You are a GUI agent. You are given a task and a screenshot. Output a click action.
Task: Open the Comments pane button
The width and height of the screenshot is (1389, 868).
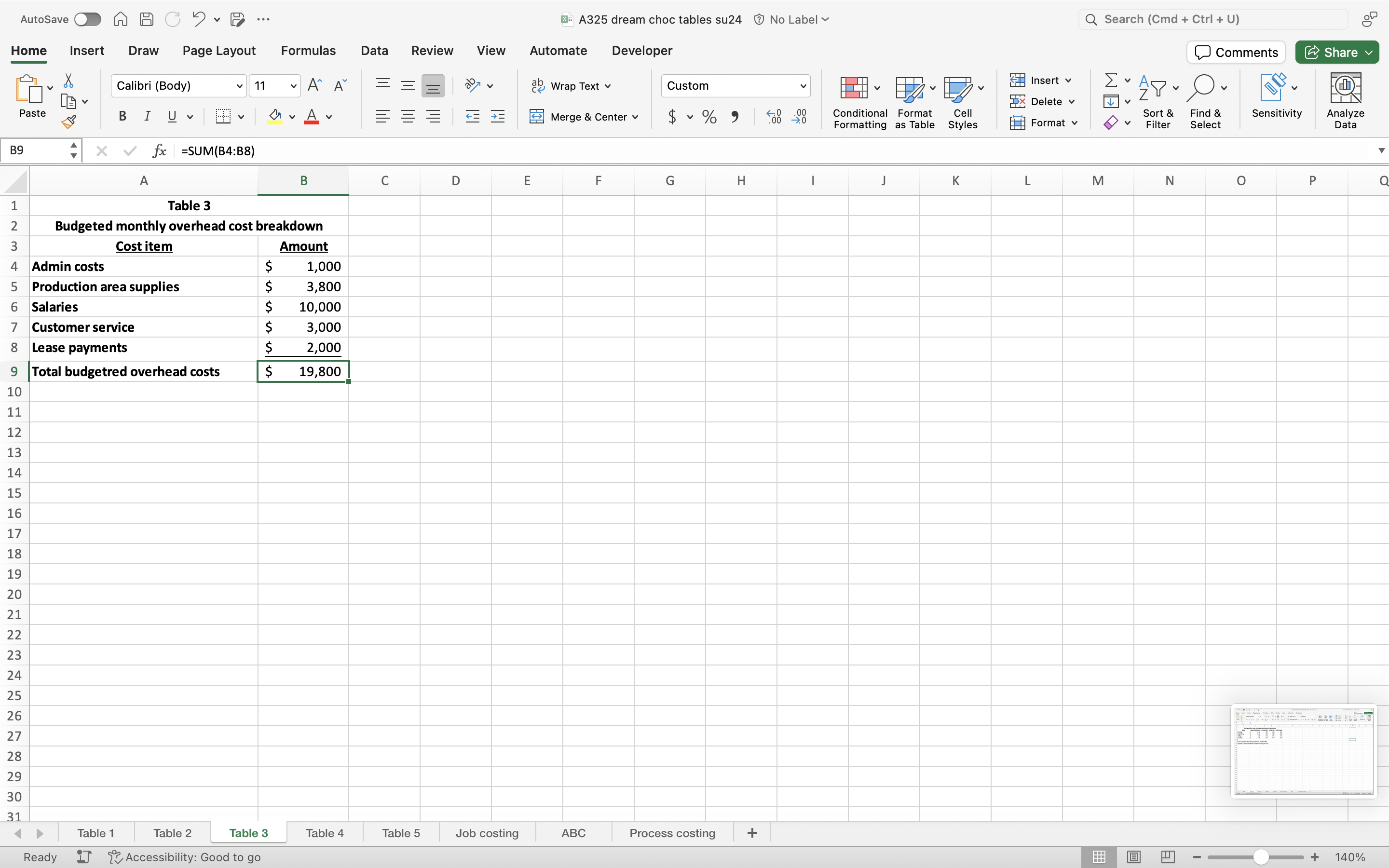(x=1236, y=52)
